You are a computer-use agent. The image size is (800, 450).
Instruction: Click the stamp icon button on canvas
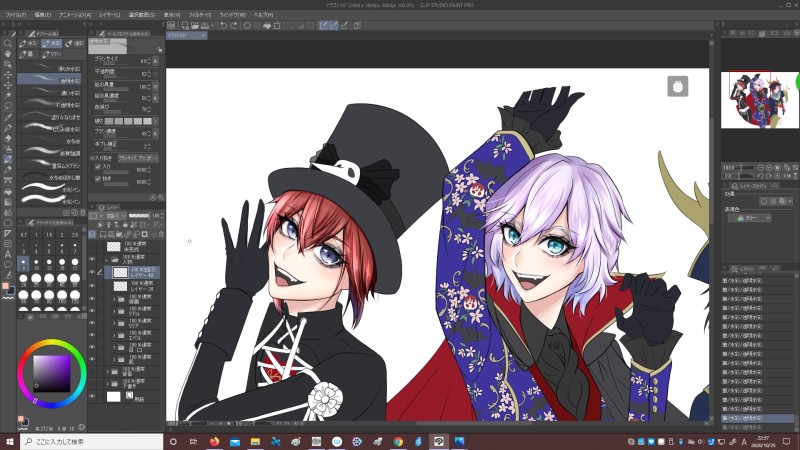[678, 86]
